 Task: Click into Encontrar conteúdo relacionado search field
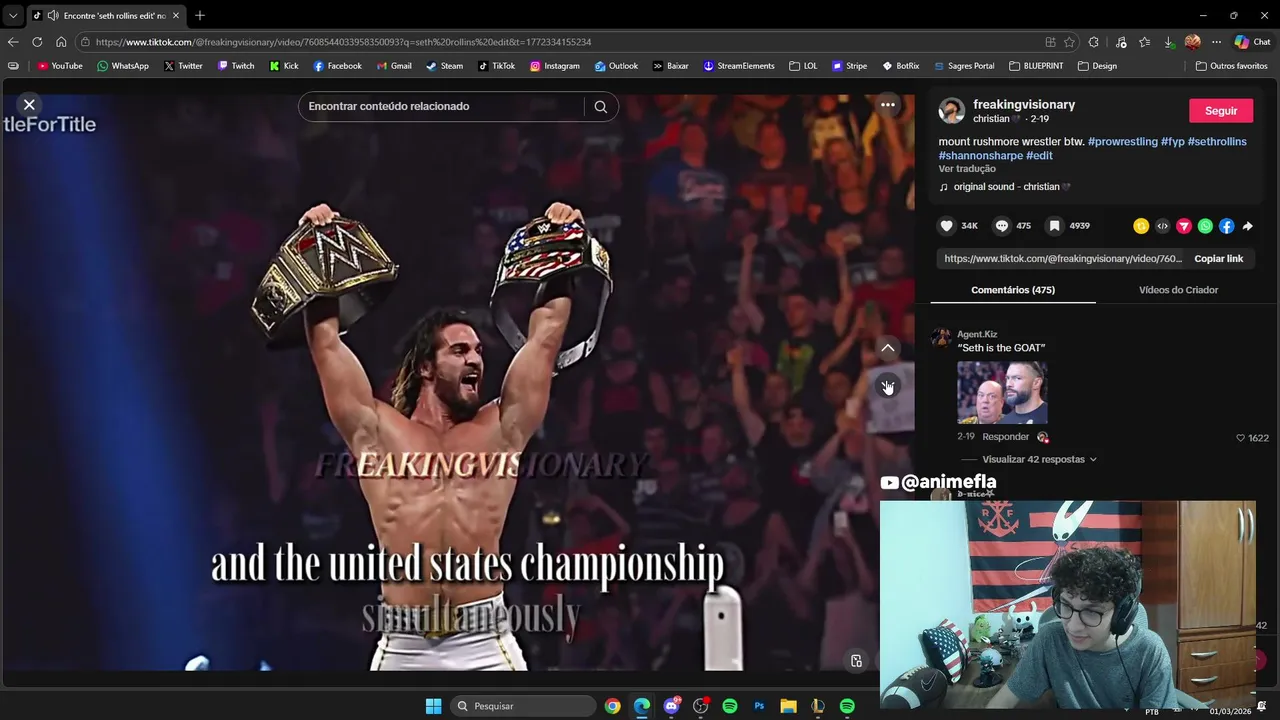[x=440, y=106]
